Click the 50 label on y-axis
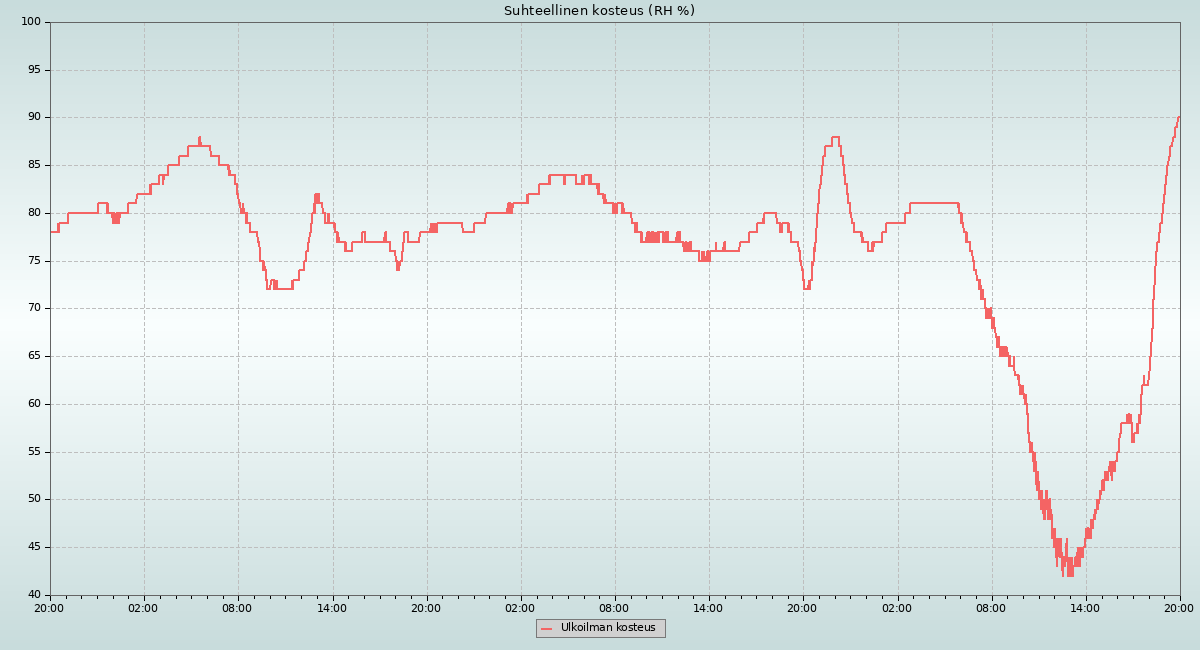The height and width of the screenshot is (650, 1200). (33, 499)
